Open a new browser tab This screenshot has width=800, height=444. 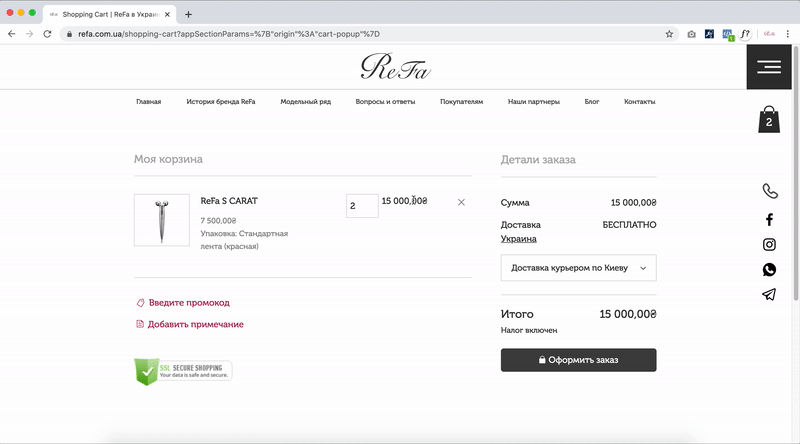(x=188, y=14)
